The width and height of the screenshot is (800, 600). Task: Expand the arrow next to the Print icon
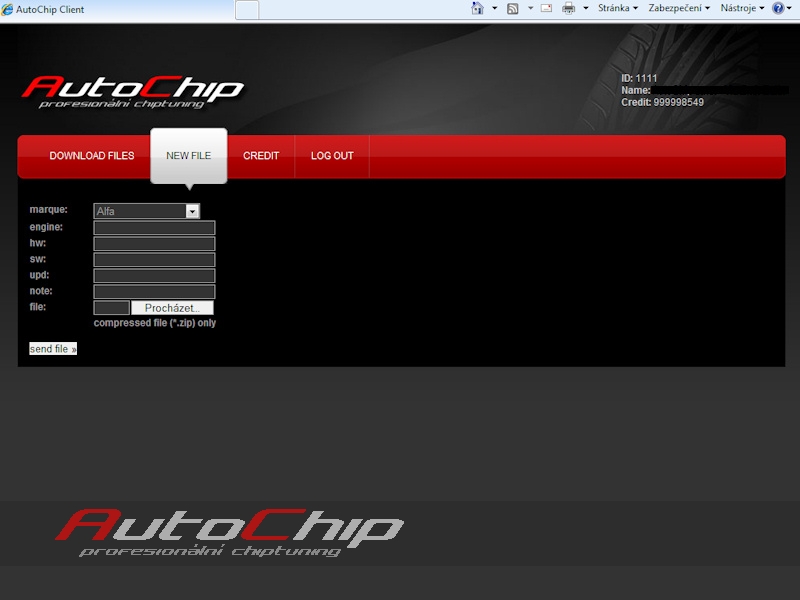(586, 8)
